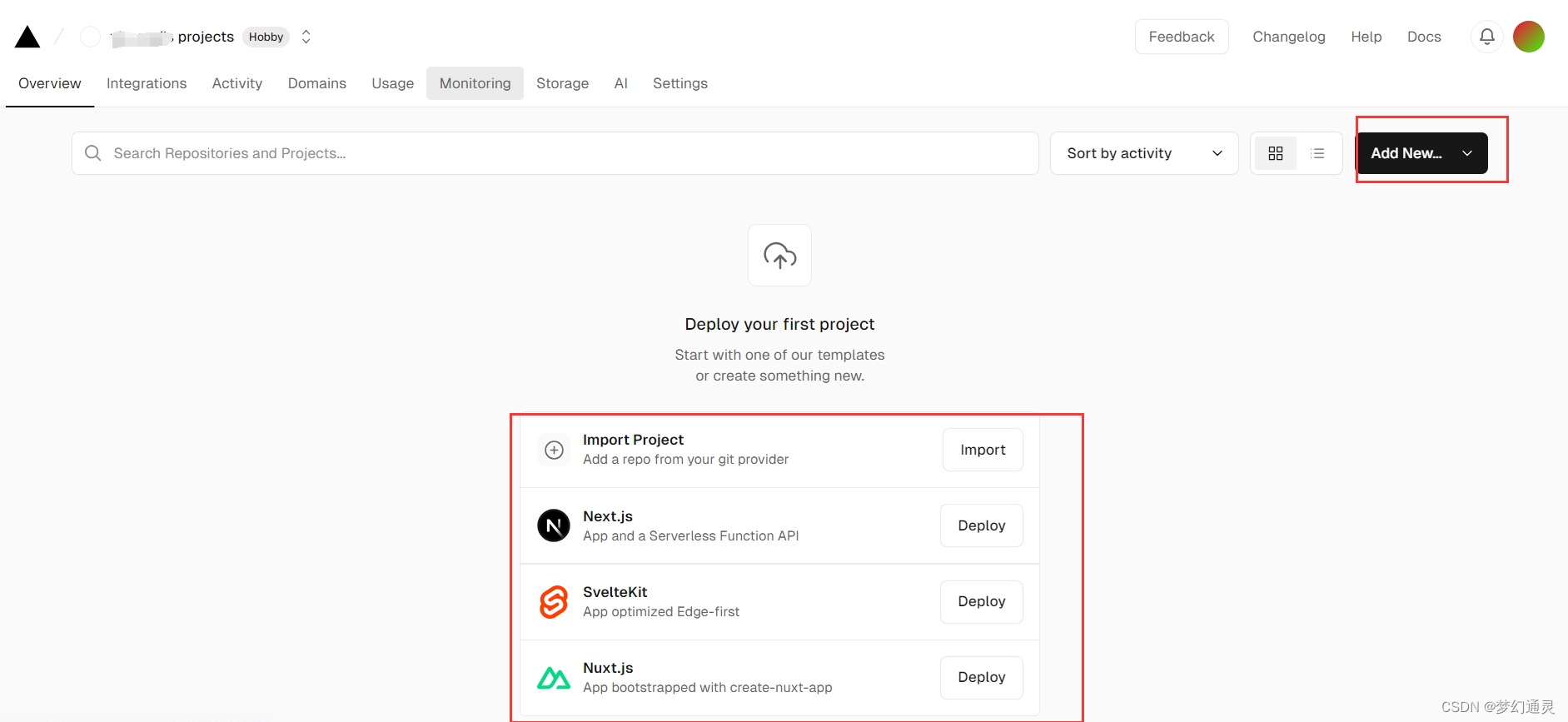
Task: Click the Nuxt.js logo icon
Action: (x=554, y=678)
